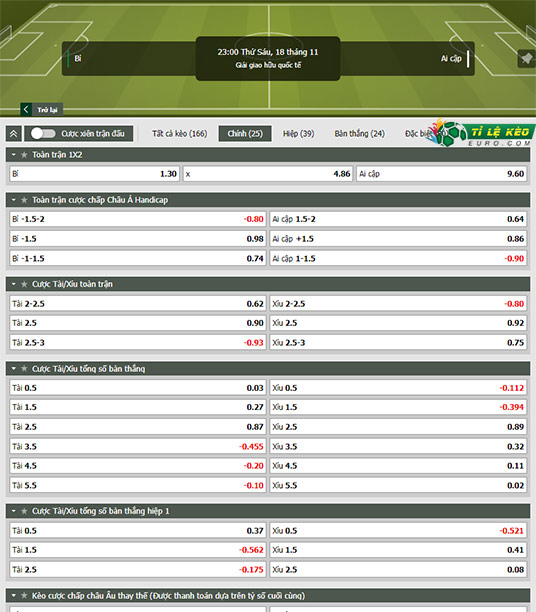Star the Kèo cược chấp châu Âu market

[24, 596]
